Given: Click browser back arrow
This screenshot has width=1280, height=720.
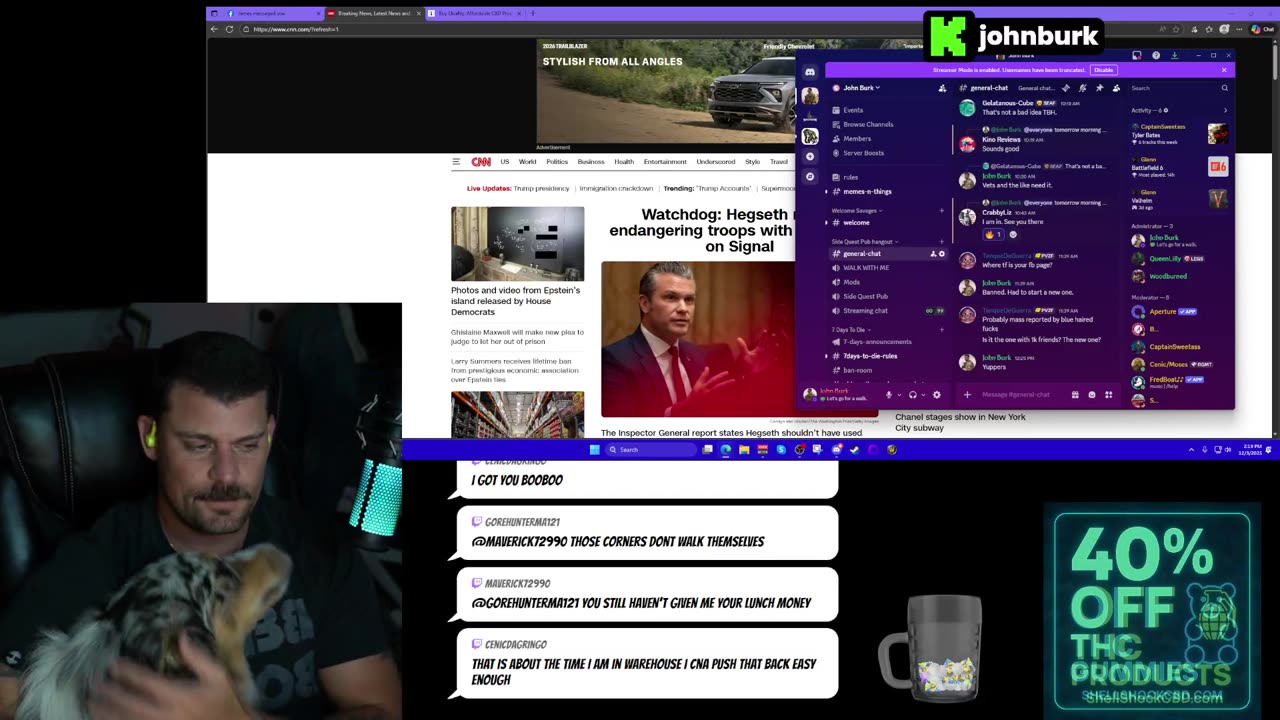Looking at the screenshot, I should click(214, 29).
